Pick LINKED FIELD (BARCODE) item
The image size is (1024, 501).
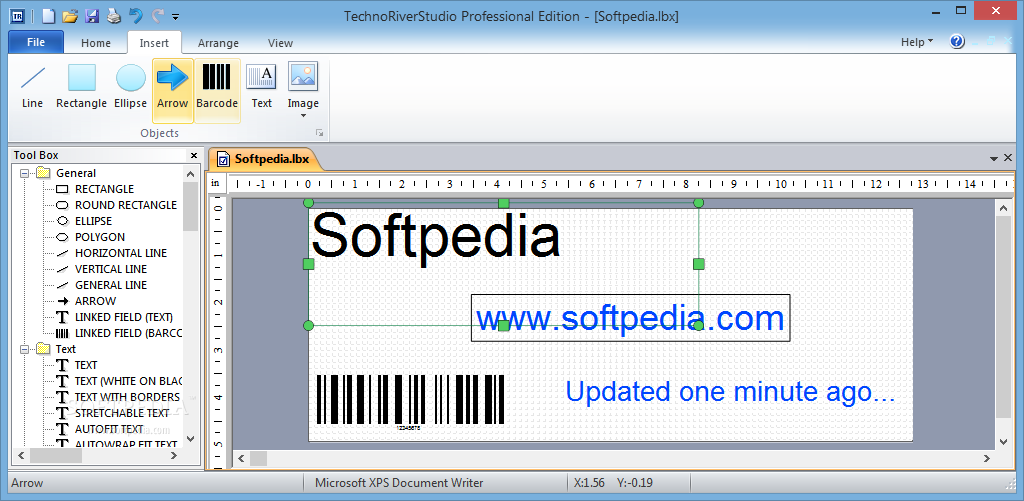[x=119, y=333]
